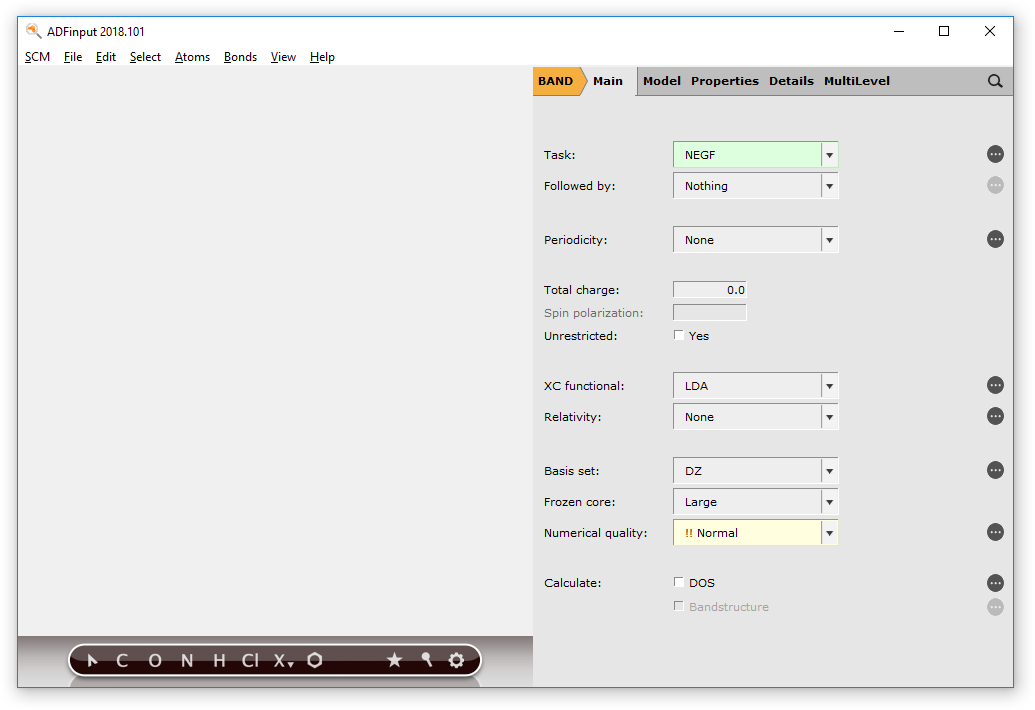Viewport: 1035px width, 710px height.
Task: Open the Frozen core dropdown
Action: (755, 502)
